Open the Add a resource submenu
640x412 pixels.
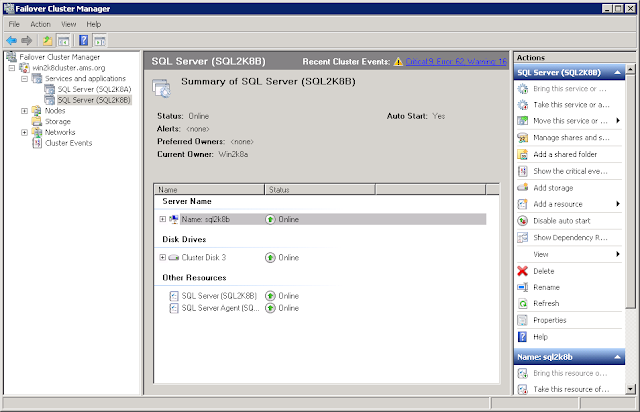click(x=618, y=204)
